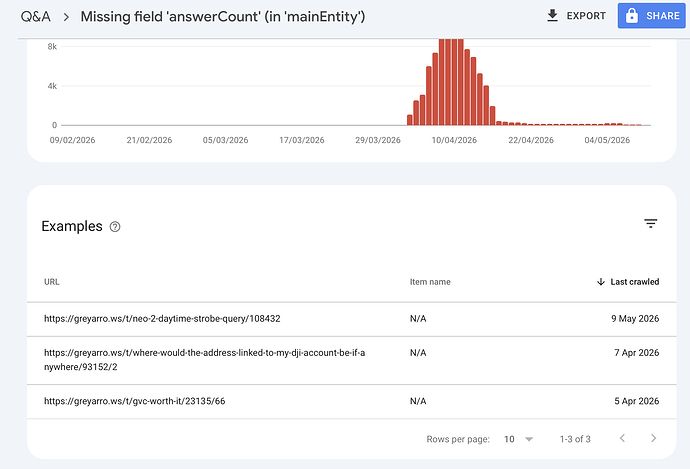
Task: Go back to the Q&A breadcrumb
Action: 36,17
